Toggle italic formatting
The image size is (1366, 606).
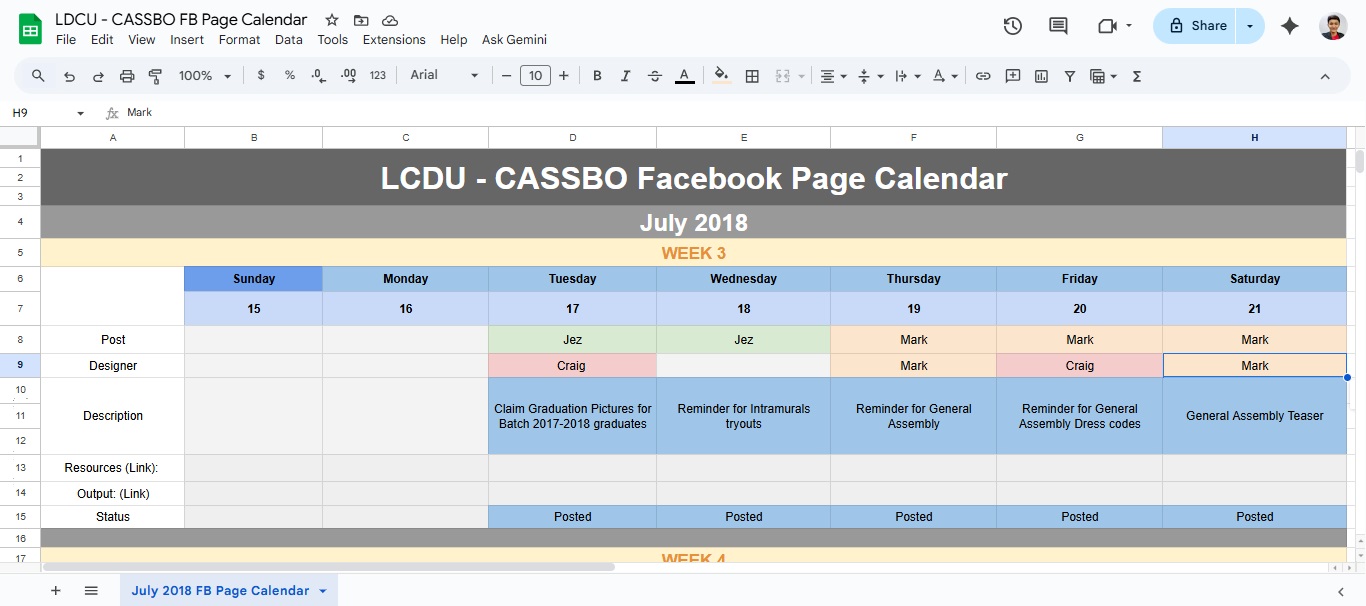point(626,76)
